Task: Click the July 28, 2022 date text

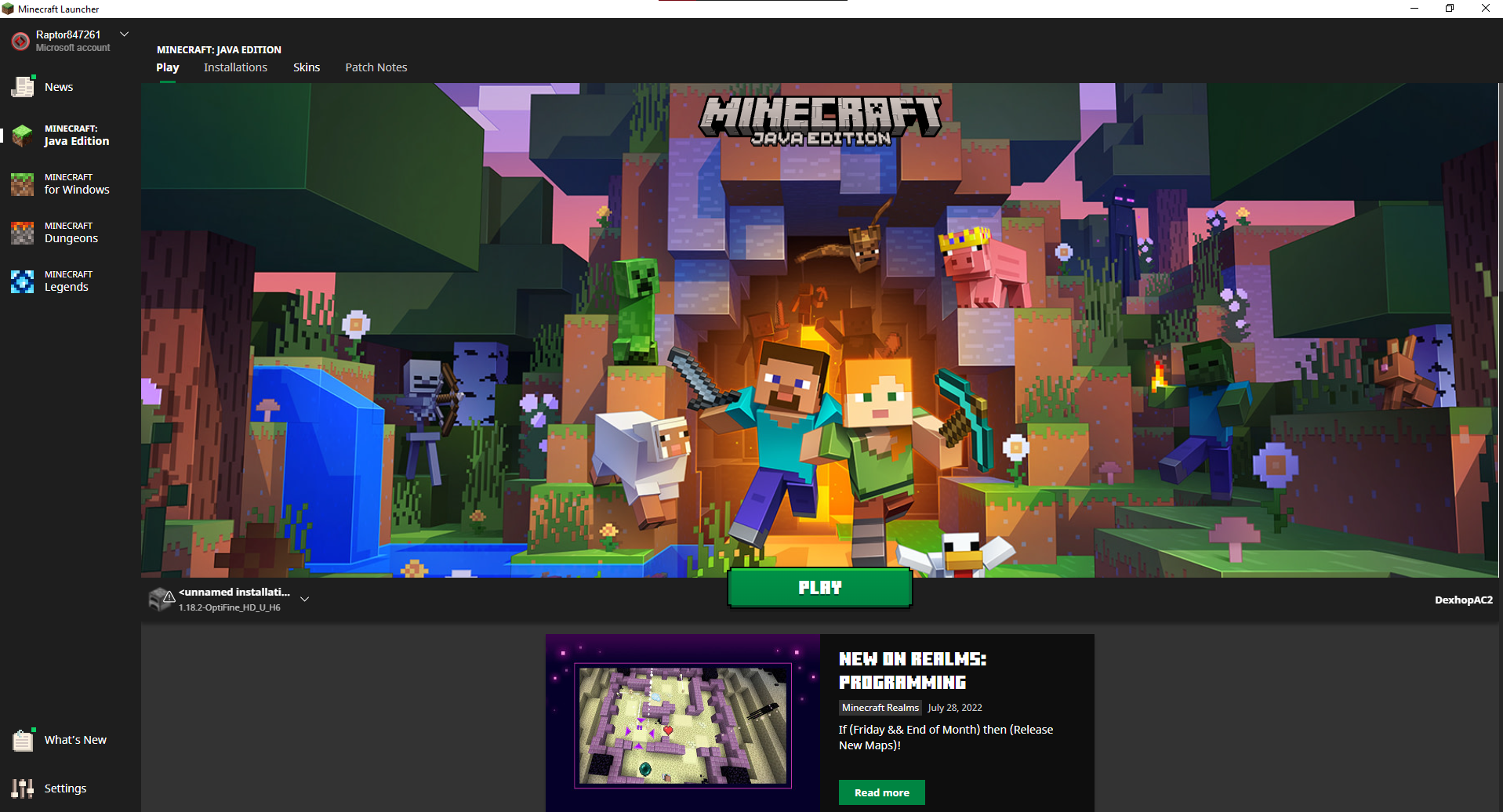Action: (955, 708)
